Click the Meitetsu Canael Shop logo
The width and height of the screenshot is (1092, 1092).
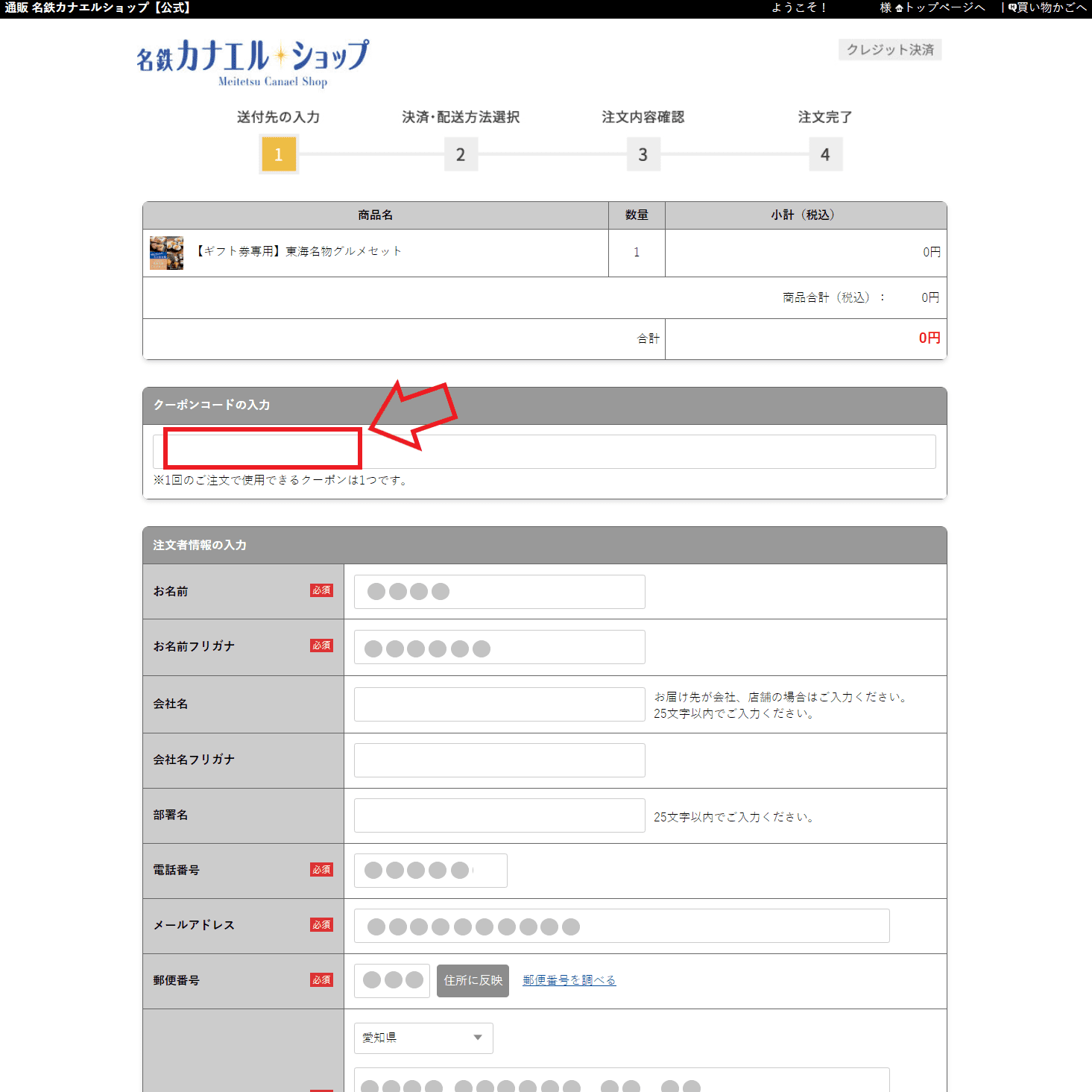click(253, 63)
